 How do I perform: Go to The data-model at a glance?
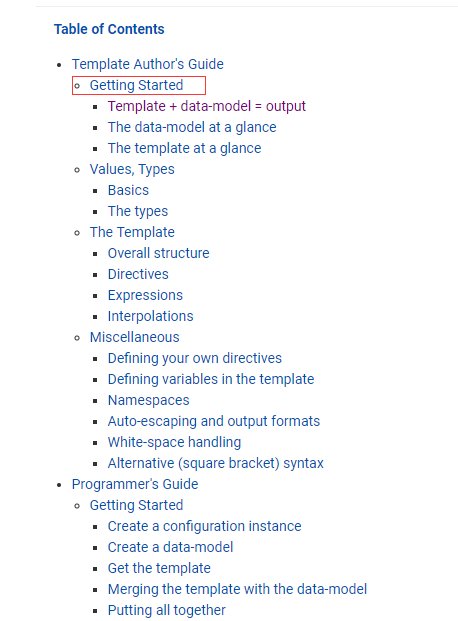[192, 127]
